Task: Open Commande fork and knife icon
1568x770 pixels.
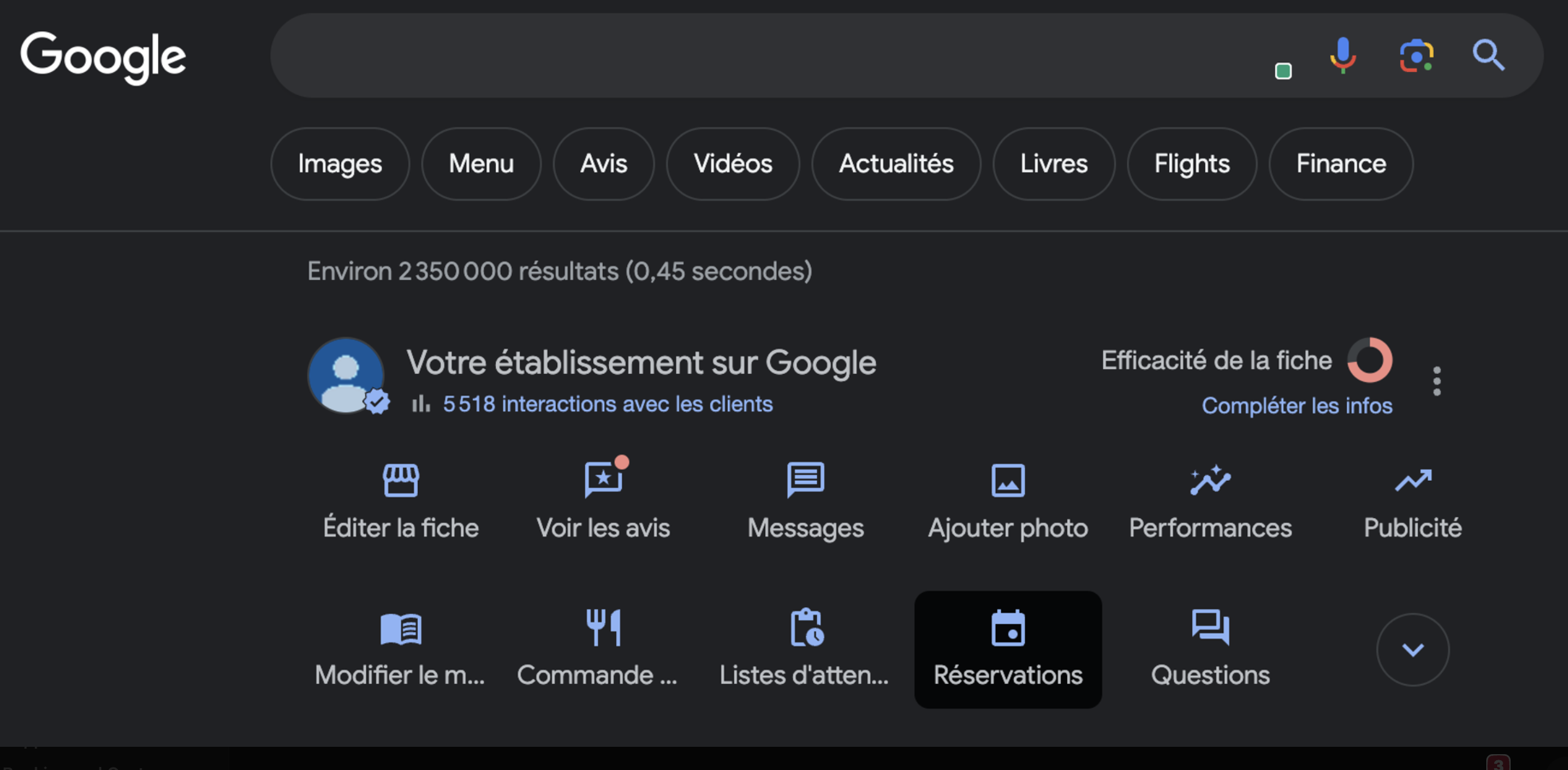Action: pyautogui.click(x=603, y=627)
